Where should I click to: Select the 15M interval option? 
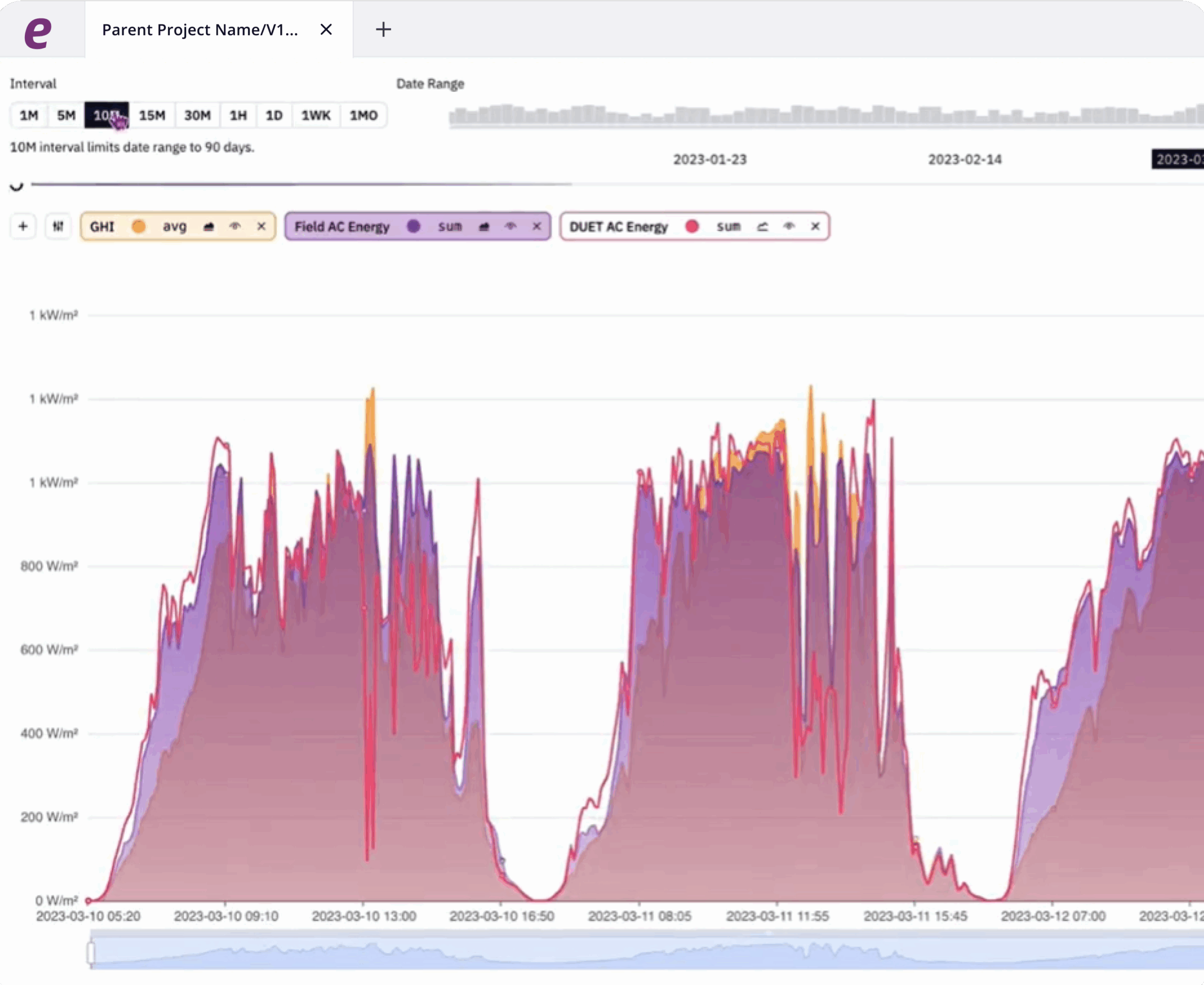[152, 115]
